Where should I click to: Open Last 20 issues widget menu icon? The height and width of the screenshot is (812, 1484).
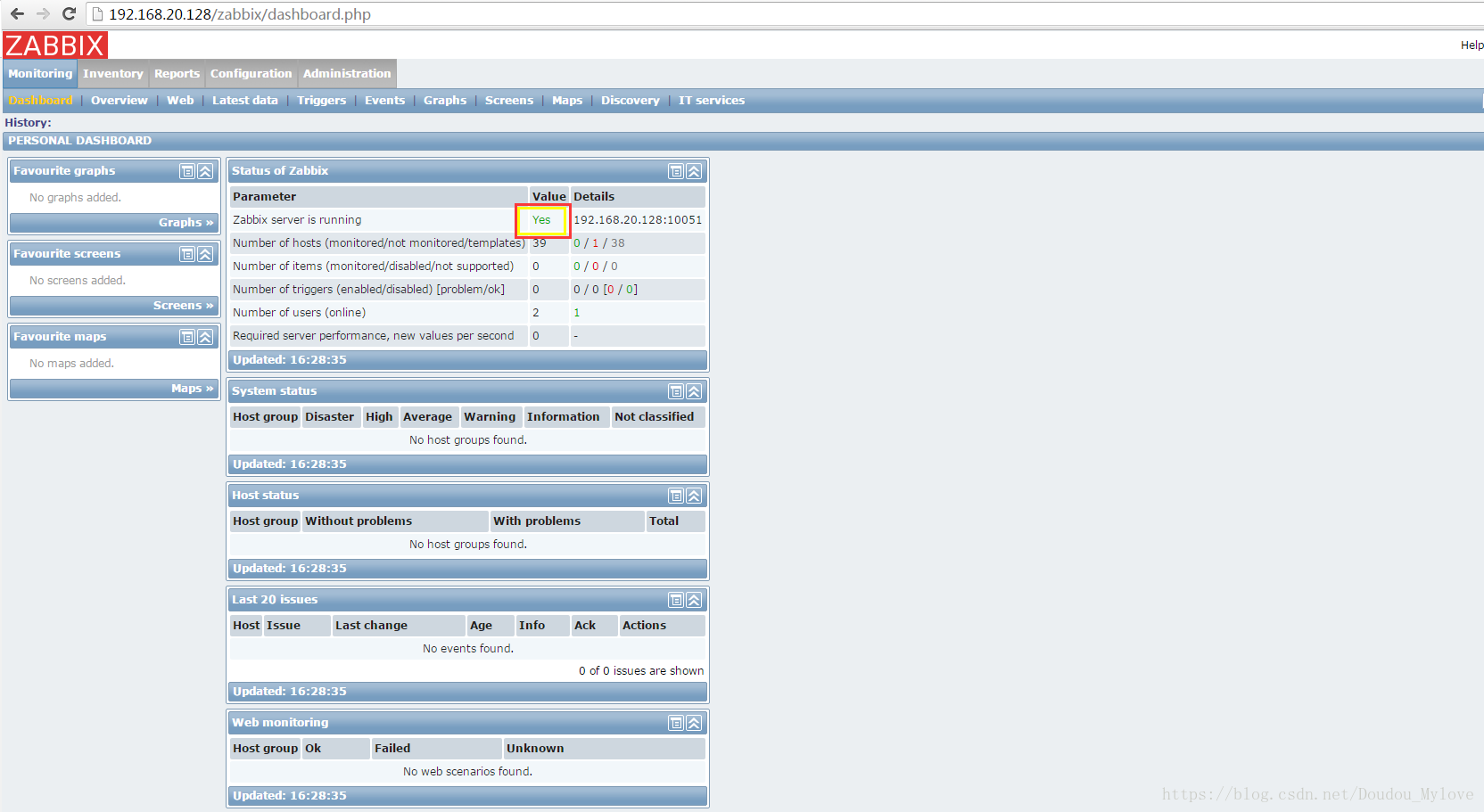coord(676,600)
